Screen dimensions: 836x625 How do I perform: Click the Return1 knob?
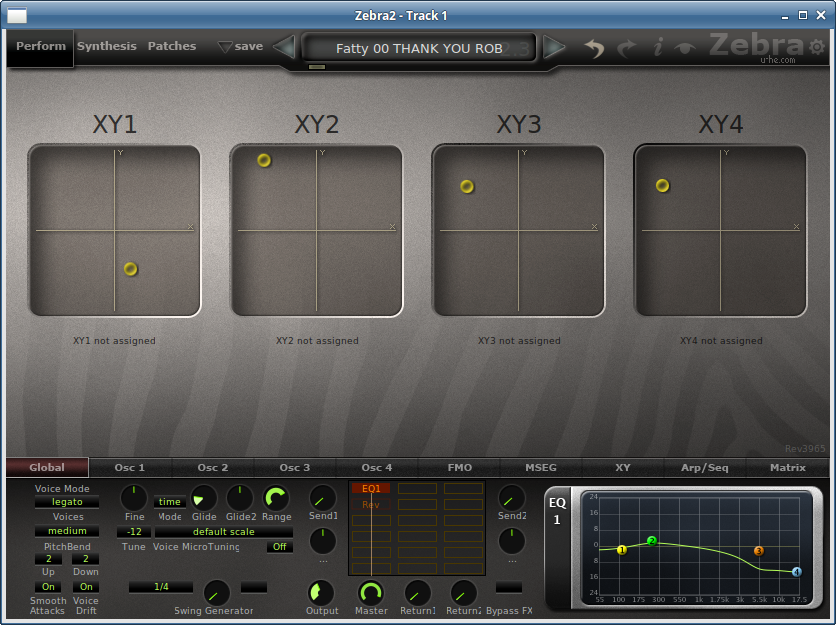click(x=417, y=593)
